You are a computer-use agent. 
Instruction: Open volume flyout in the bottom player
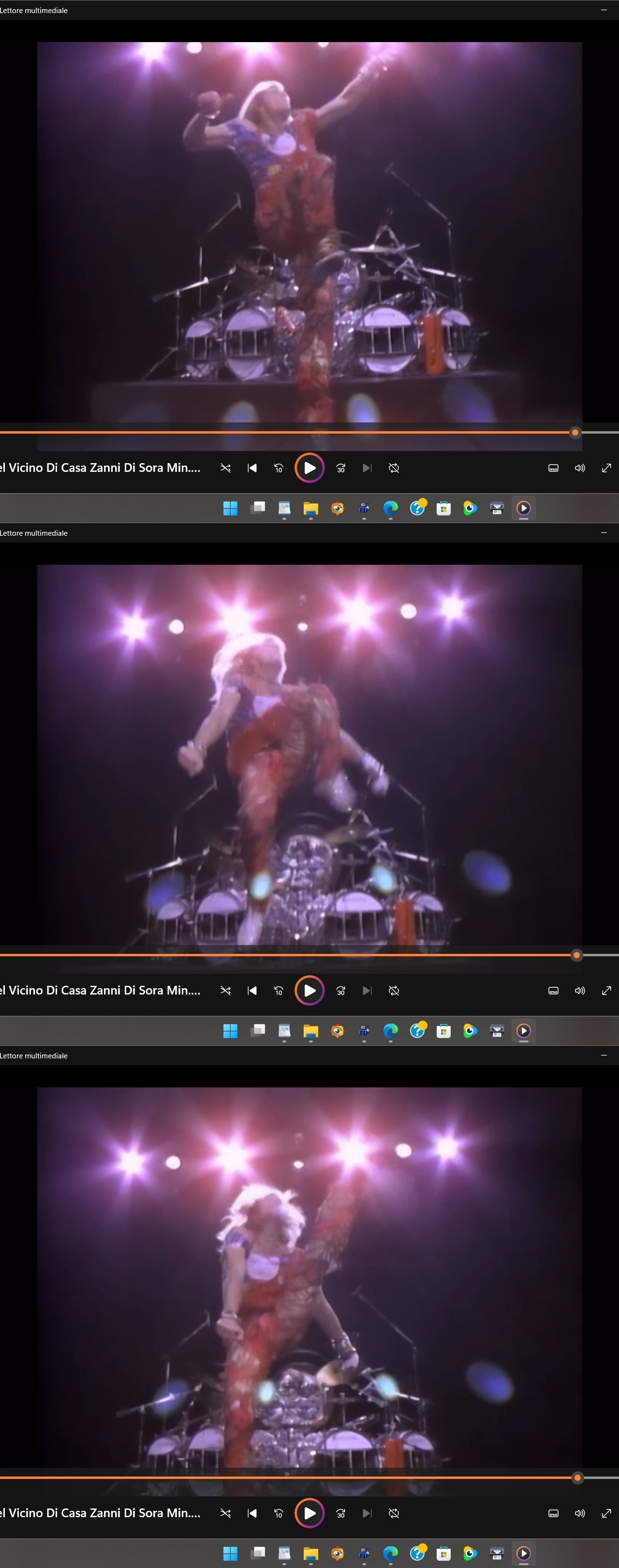click(580, 1513)
